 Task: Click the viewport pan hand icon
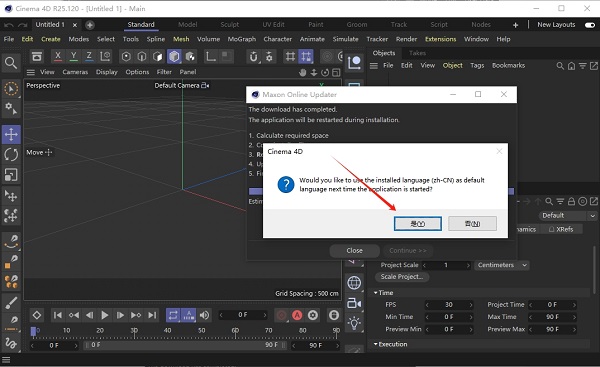click(303, 72)
